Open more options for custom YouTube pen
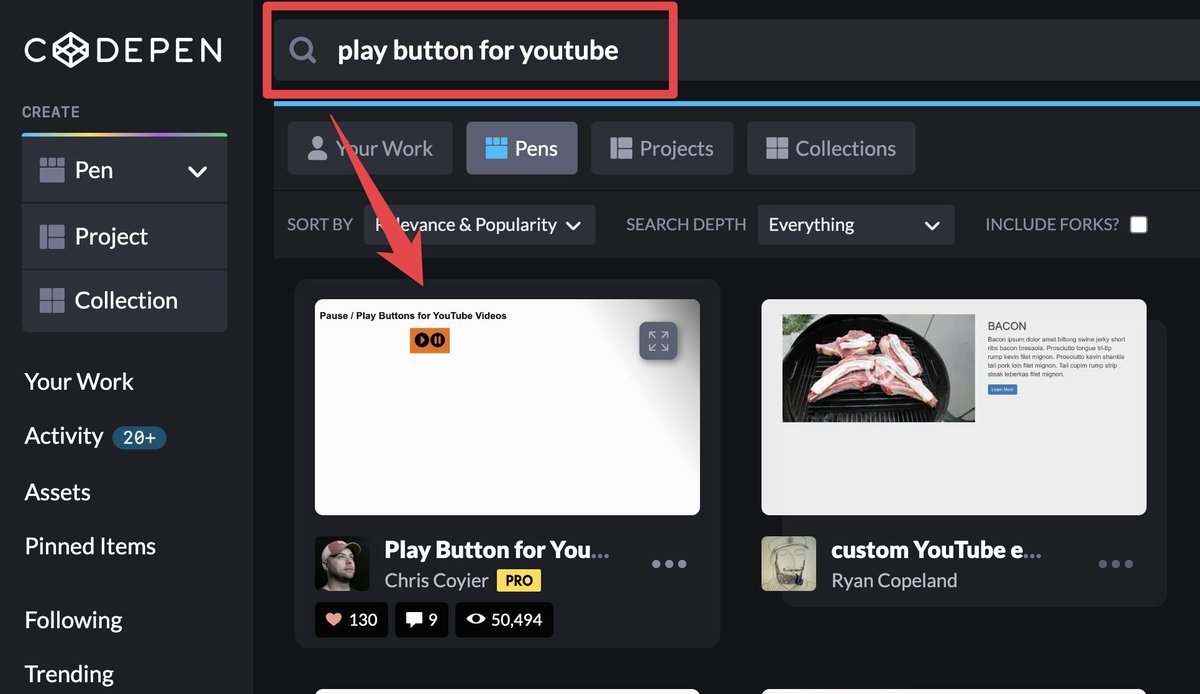1200x694 pixels. (1115, 564)
